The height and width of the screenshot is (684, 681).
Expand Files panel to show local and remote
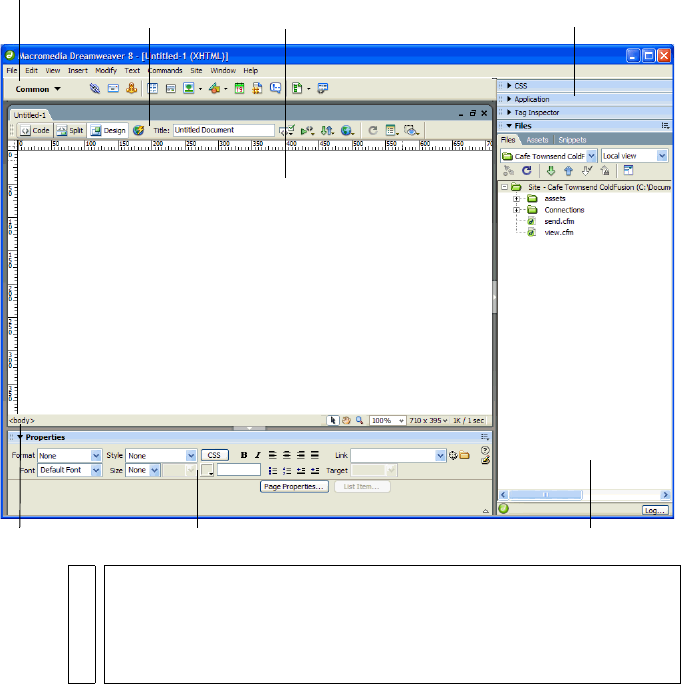[x=628, y=171]
